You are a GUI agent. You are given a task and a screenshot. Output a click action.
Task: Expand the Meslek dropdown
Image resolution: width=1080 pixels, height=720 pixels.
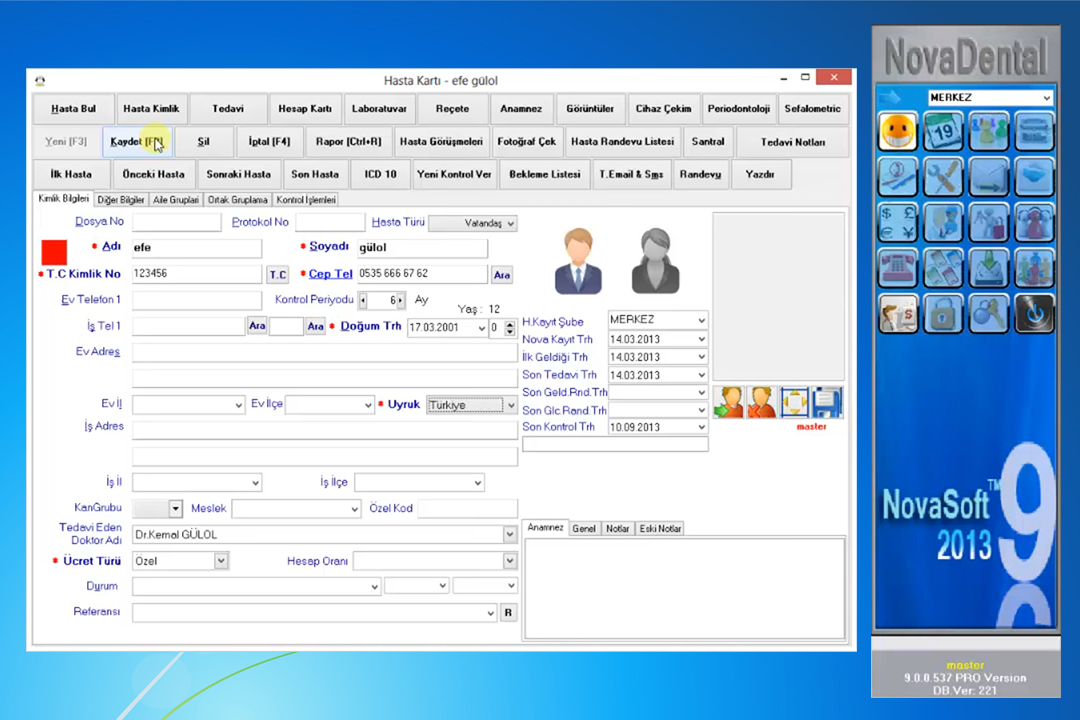click(354, 509)
